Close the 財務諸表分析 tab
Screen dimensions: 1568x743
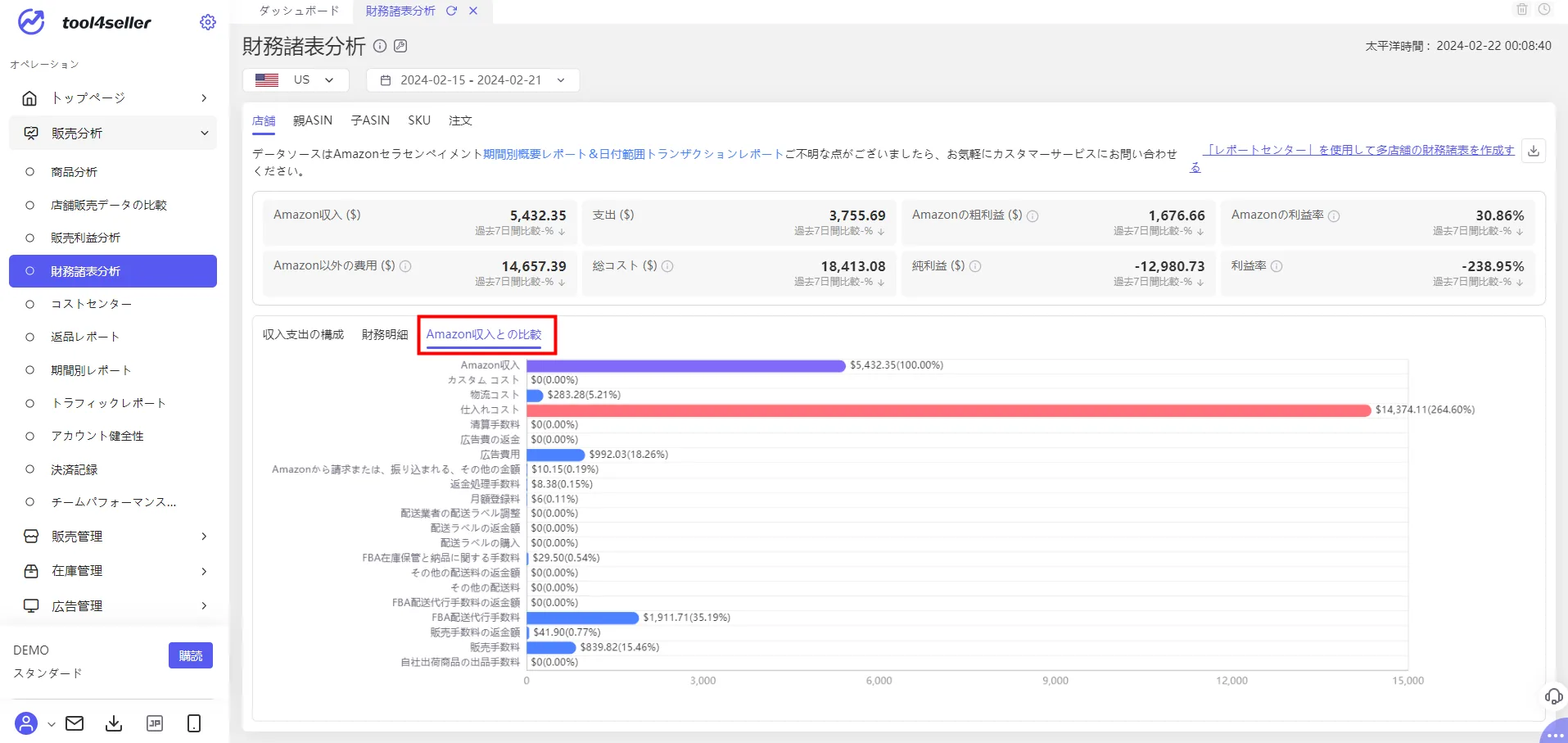point(473,11)
